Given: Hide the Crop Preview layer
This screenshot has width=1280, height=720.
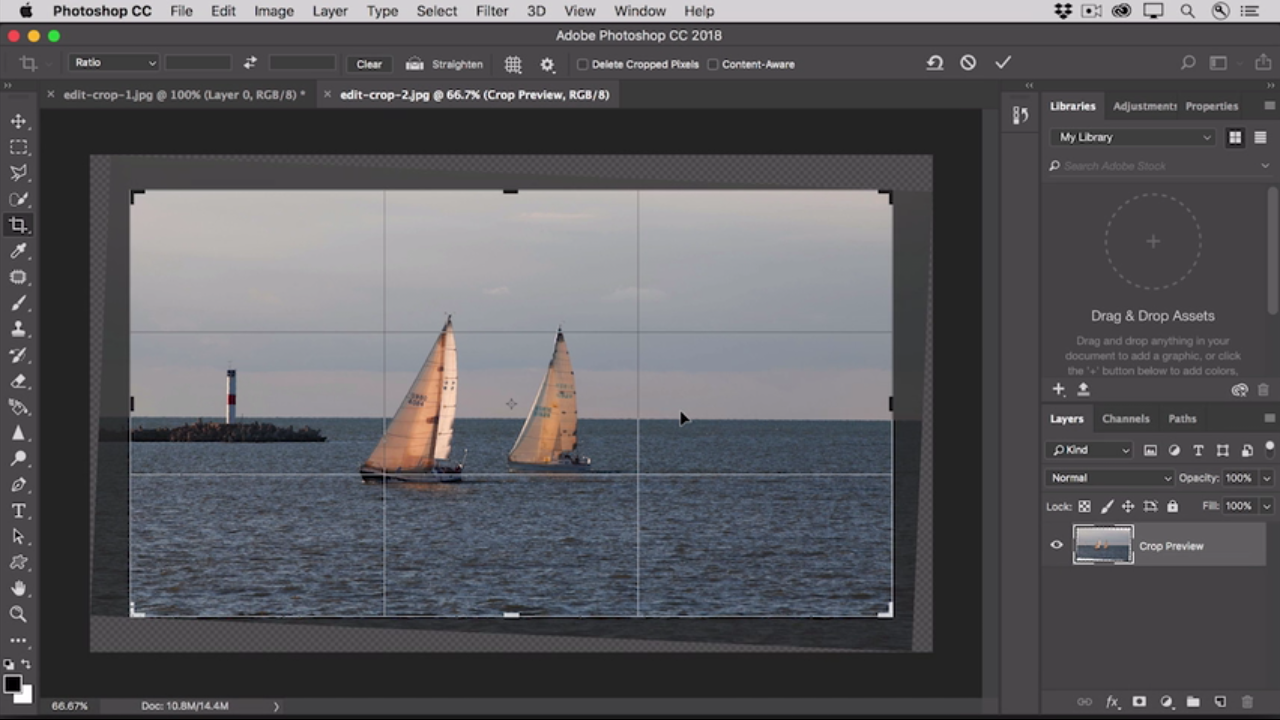Looking at the screenshot, I should click(1057, 545).
